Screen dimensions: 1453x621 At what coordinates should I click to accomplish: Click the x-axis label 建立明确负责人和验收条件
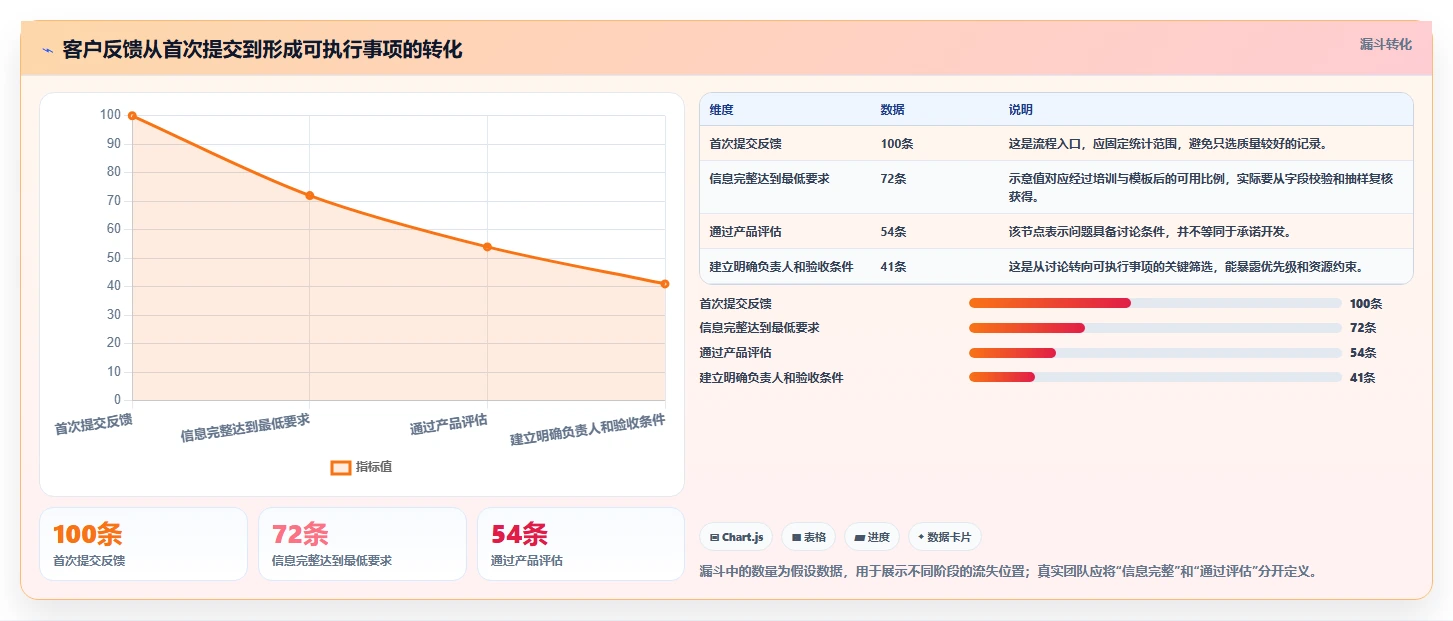pos(588,430)
